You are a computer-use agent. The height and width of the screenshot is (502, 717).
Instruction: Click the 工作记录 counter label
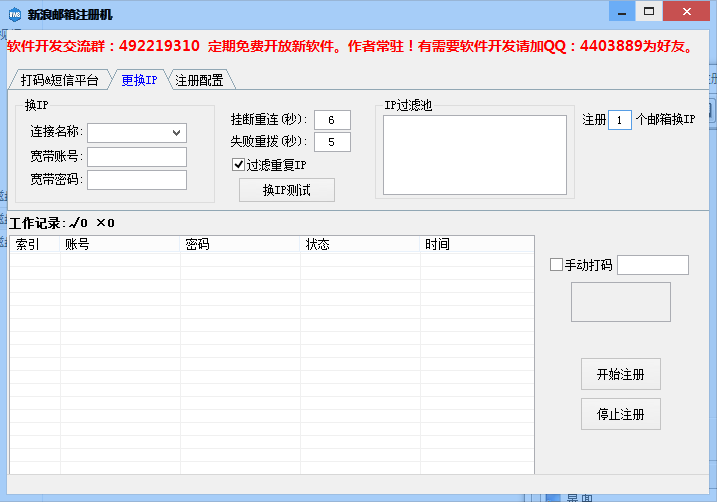[x=62, y=223]
